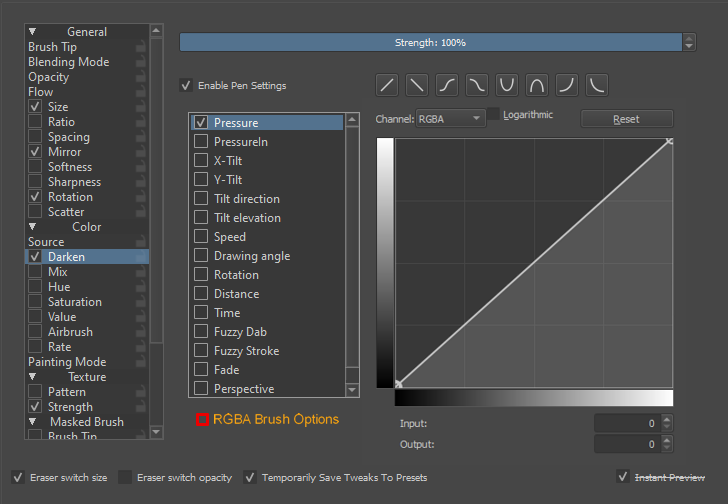Select Blending Mode in the options list
Viewport: 728px width, 504px height.
click(x=68, y=62)
